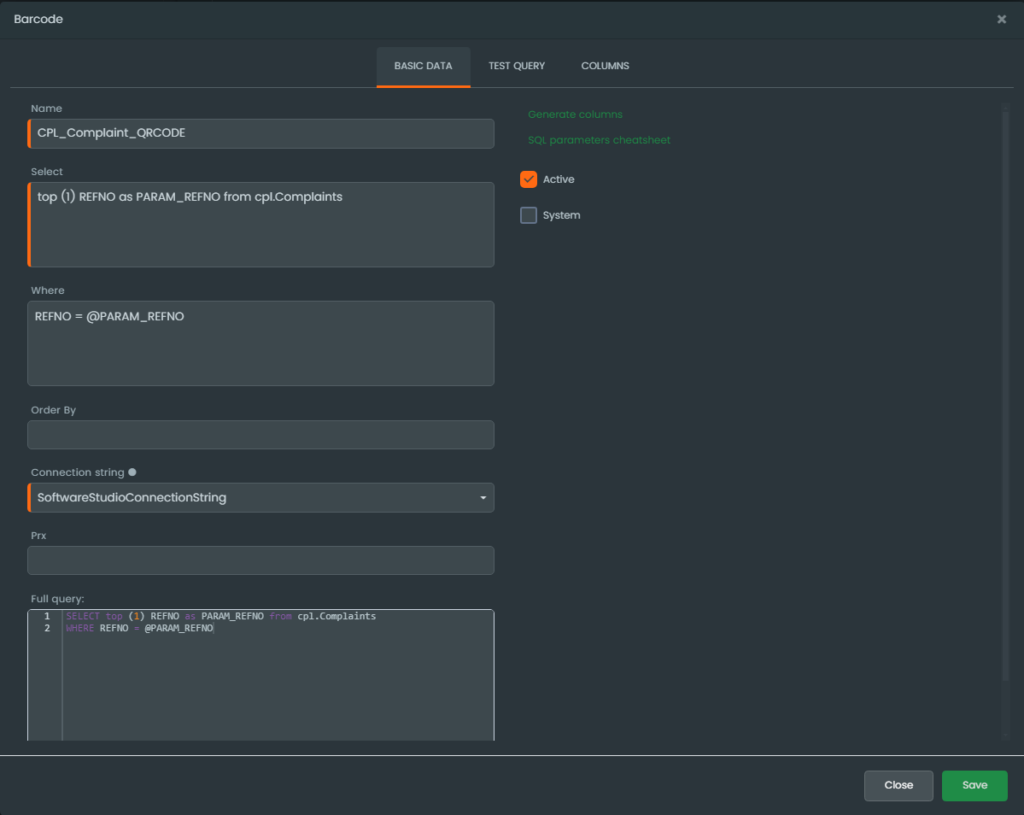This screenshot has height=815, width=1024.
Task: Open the SQL parameters cheatsheet link
Action: click(x=599, y=141)
